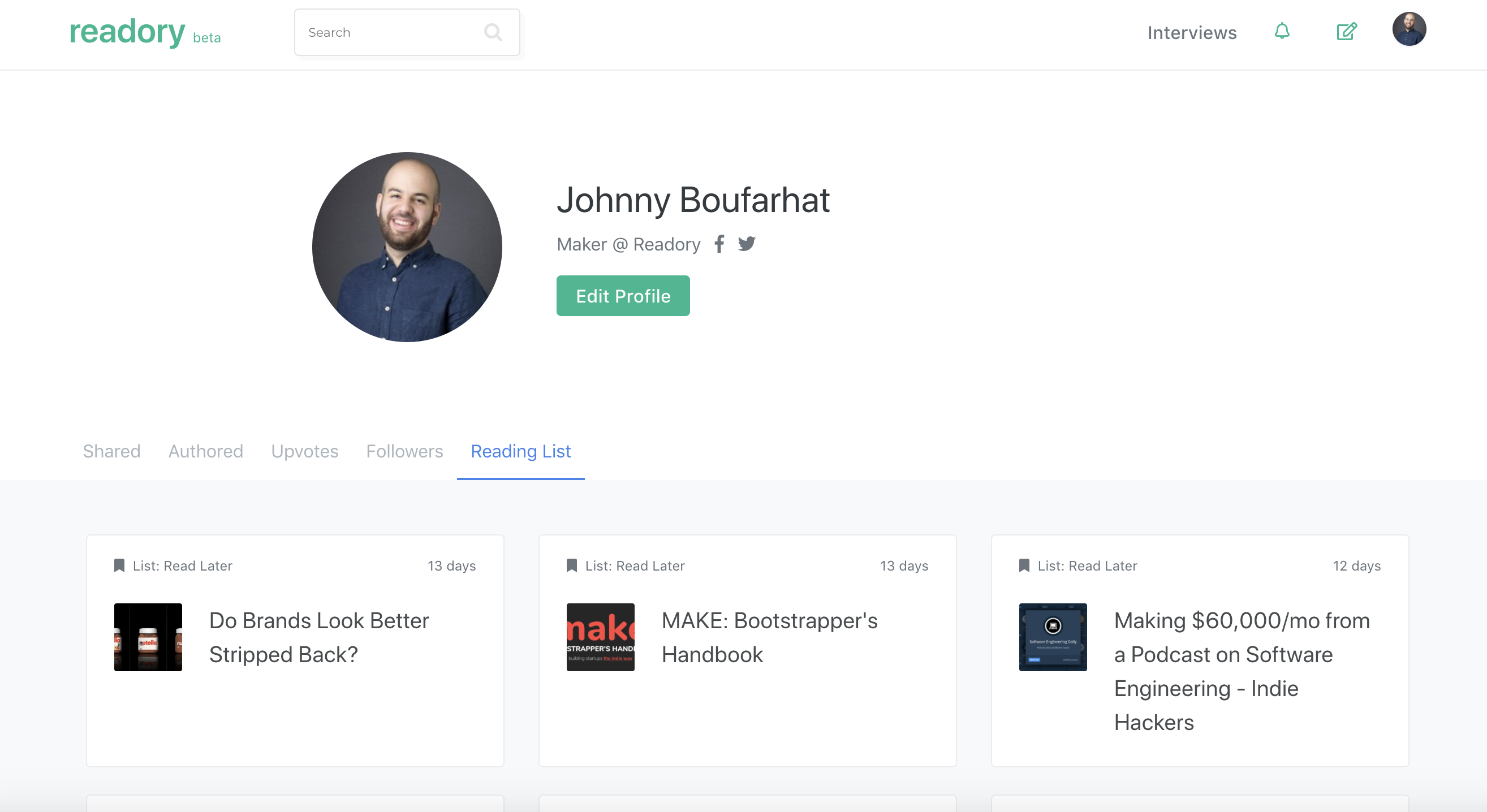
Task: Click the Software Engineering Daily thumbnail
Action: tap(1053, 637)
